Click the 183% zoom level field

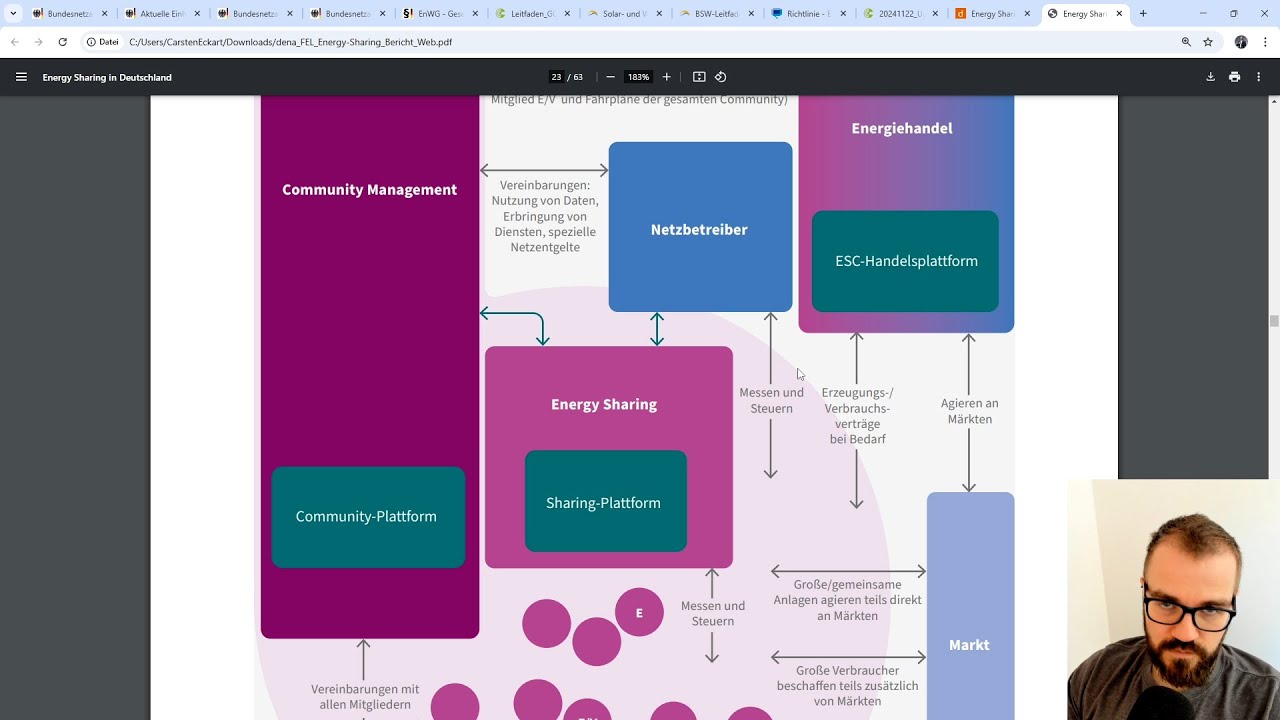(638, 77)
